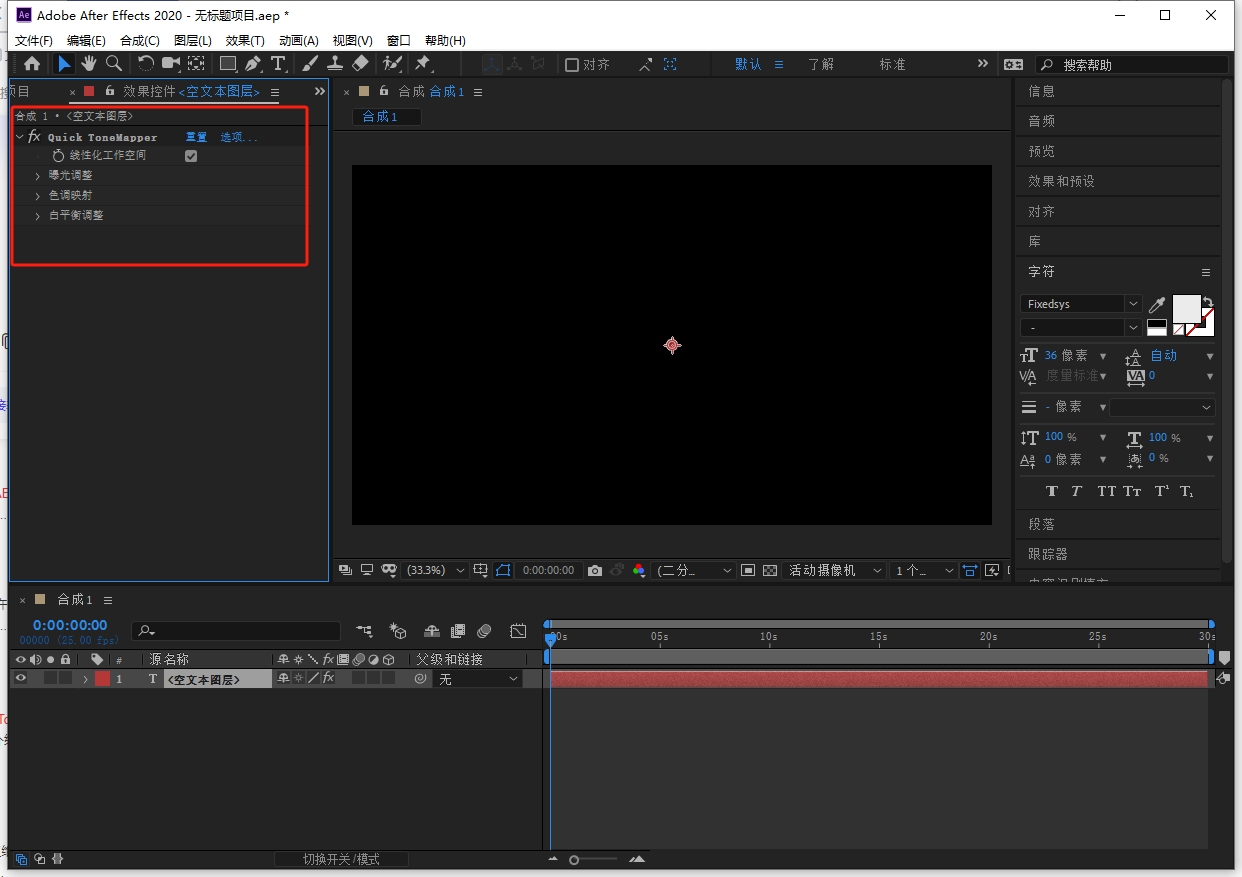Select the Puppet Pin tool

(423, 64)
